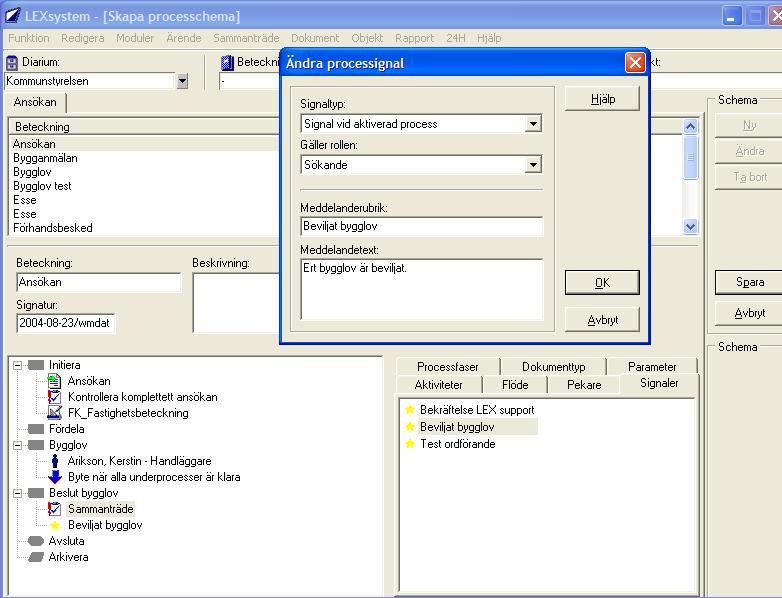Click the Kontrollera komplettett ansökan checkbox icon
Image resolution: width=782 pixels, height=598 pixels.
54,397
